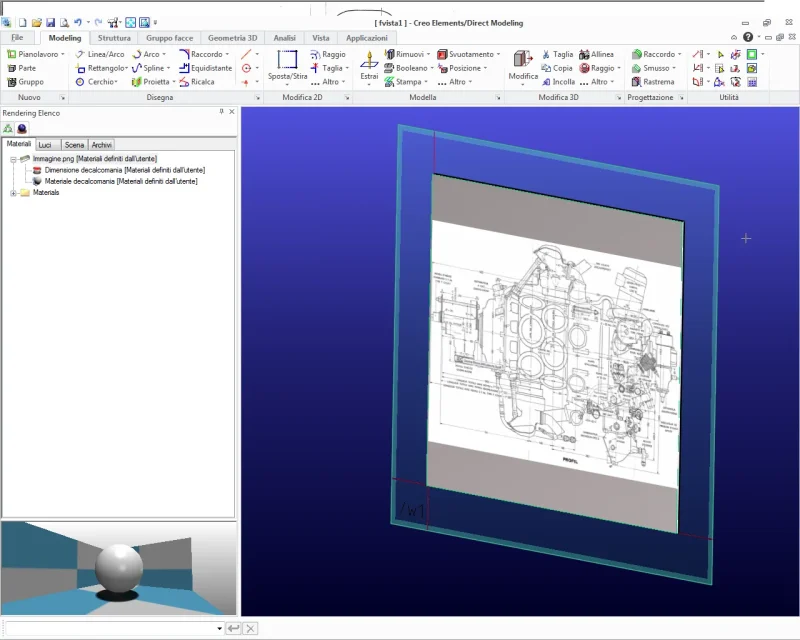
Task: Open the Rimuovi dropdown
Action: coord(429,54)
